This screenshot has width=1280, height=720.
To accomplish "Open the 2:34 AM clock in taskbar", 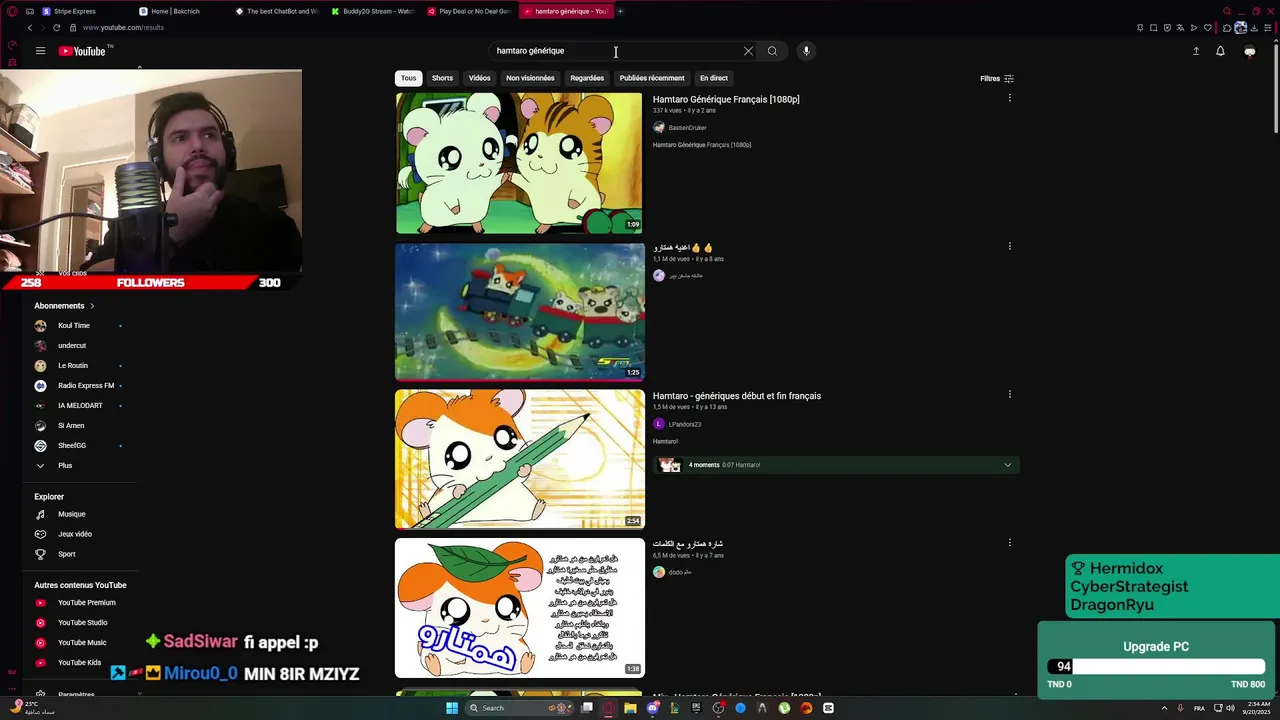I will [1257, 708].
